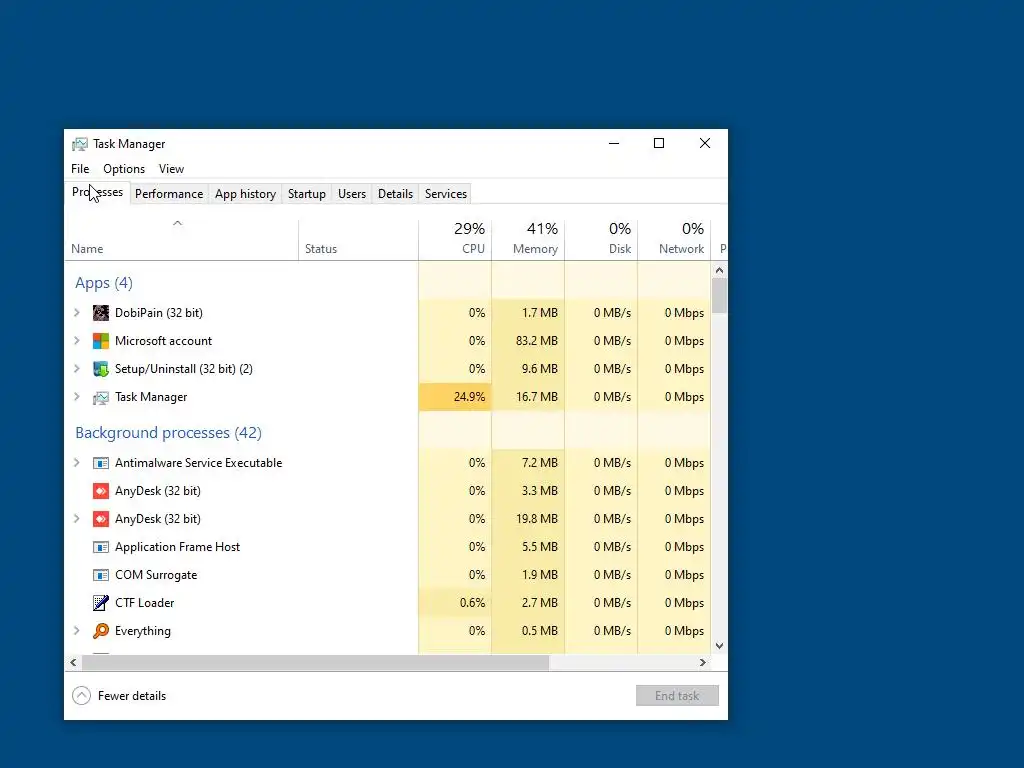The width and height of the screenshot is (1024, 768).
Task: Select the 1.7 MB memory value
Action: click(x=539, y=313)
